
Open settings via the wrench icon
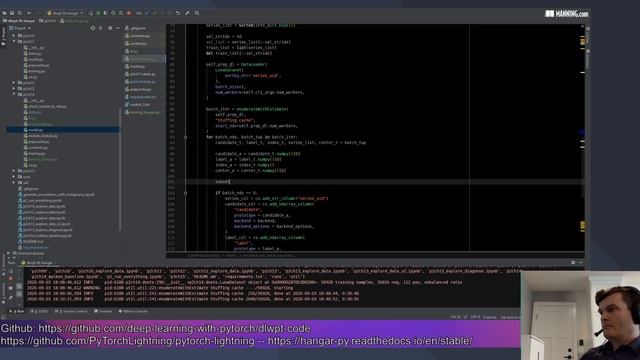tap(187, 13)
